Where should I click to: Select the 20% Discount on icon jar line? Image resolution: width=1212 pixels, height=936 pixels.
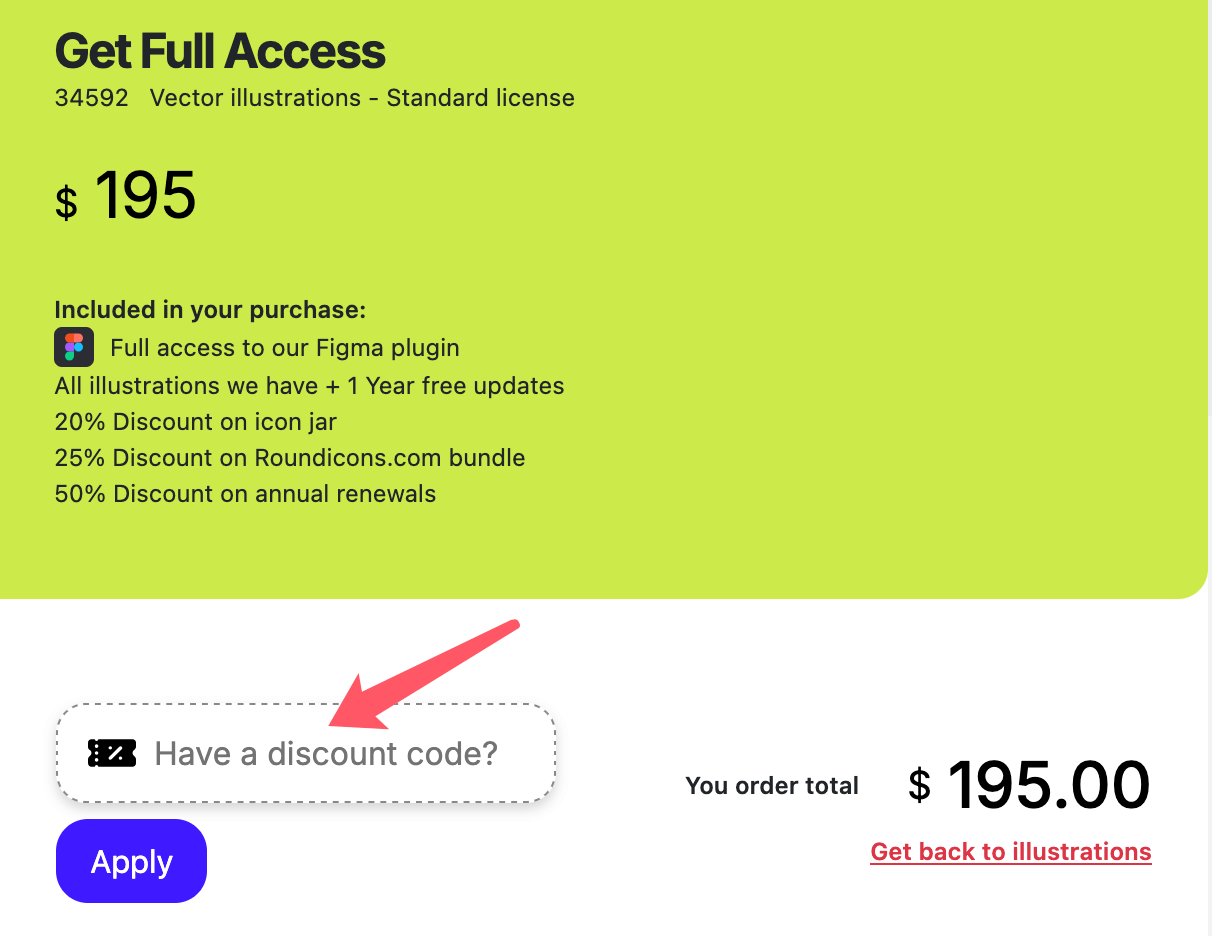tap(195, 422)
